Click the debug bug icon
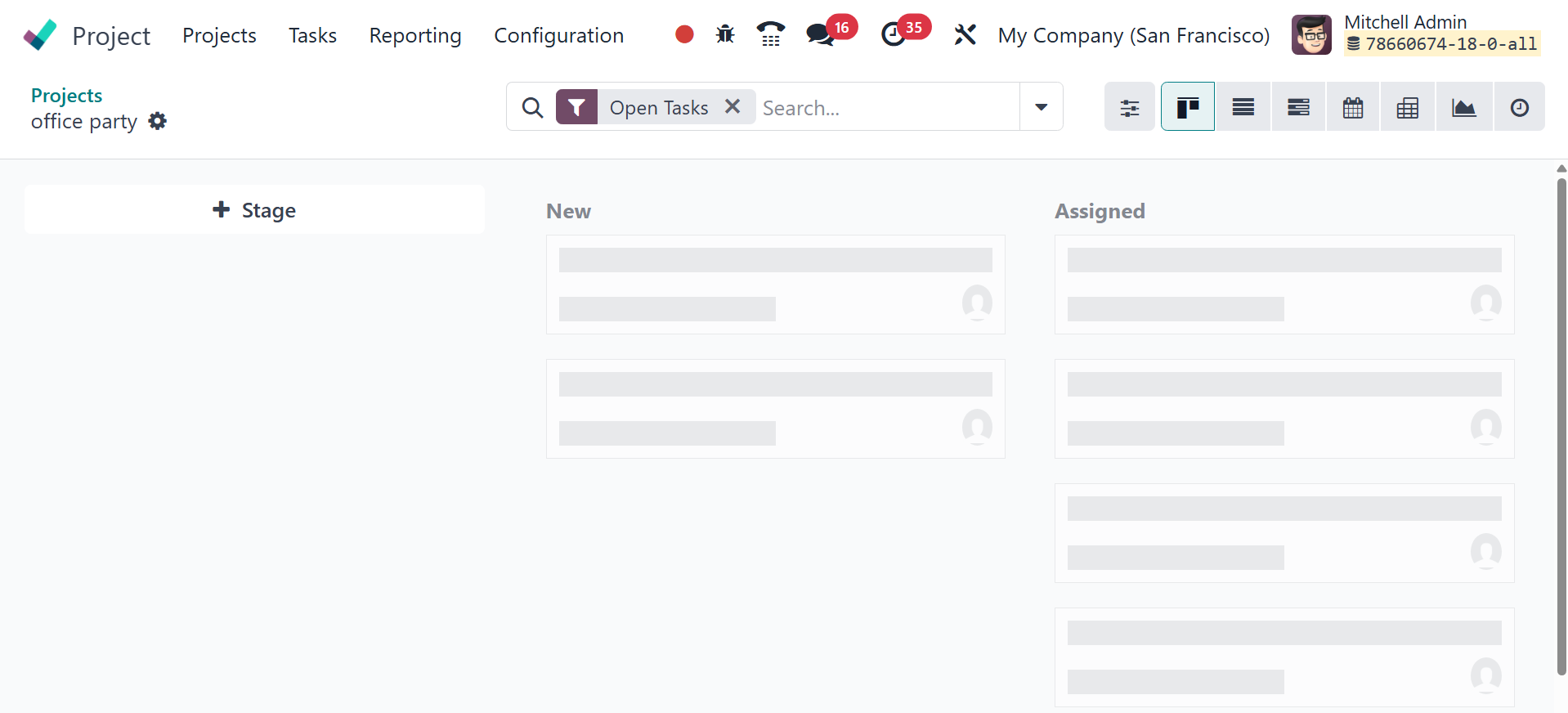1568x713 pixels. pos(725,34)
